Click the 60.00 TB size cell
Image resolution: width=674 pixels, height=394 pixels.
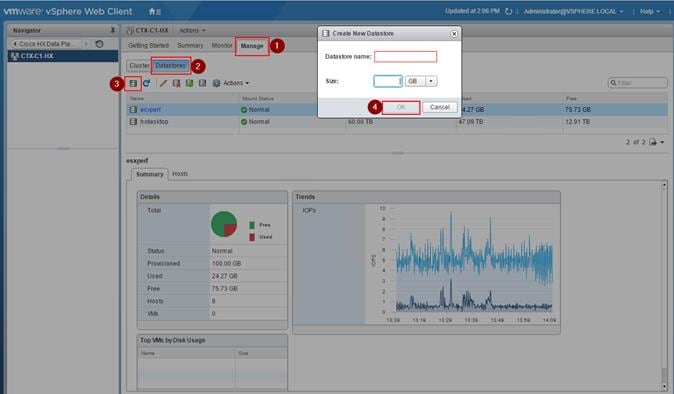click(x=361, y=122)
